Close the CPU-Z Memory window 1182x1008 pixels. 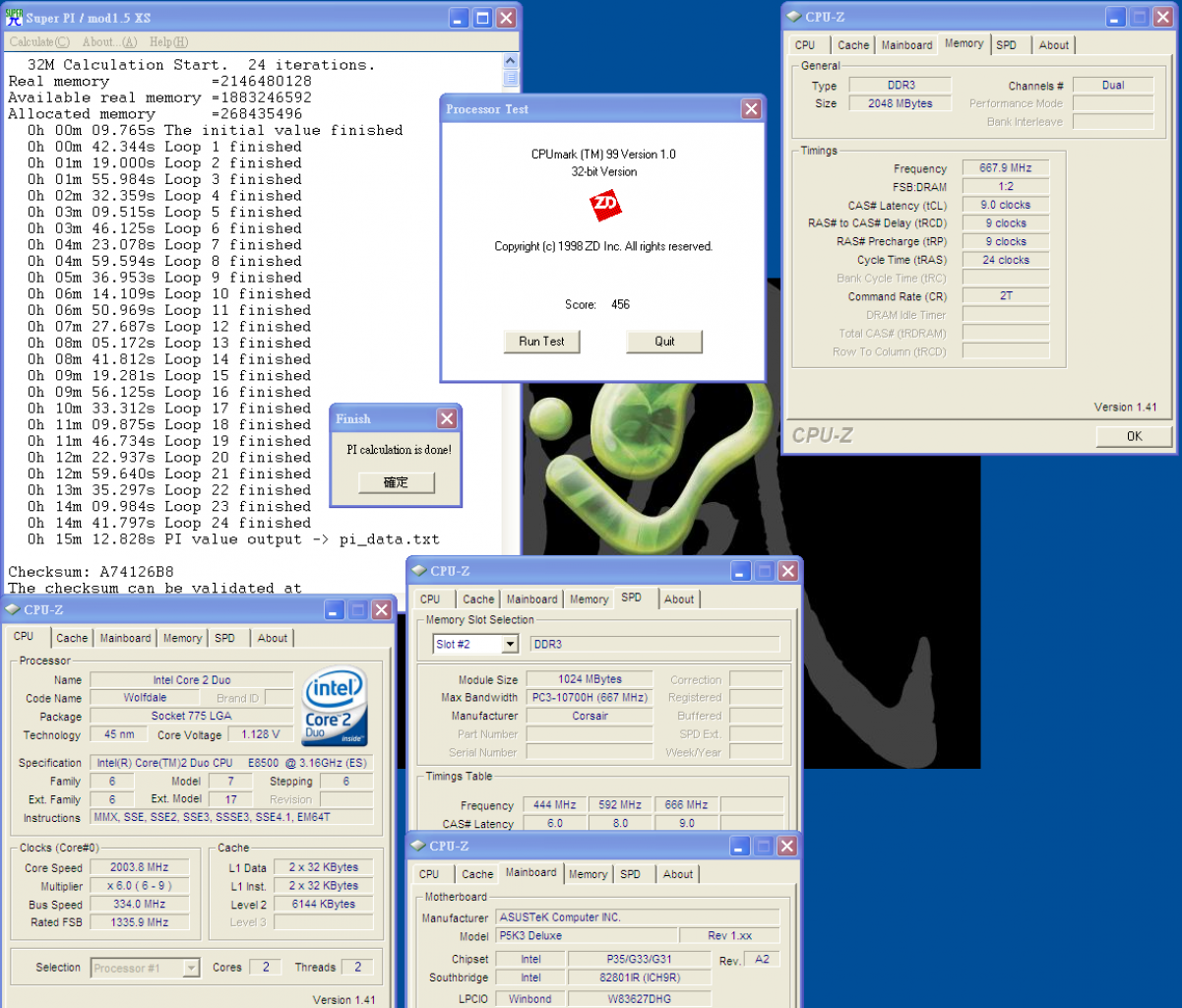[1162, 17]
